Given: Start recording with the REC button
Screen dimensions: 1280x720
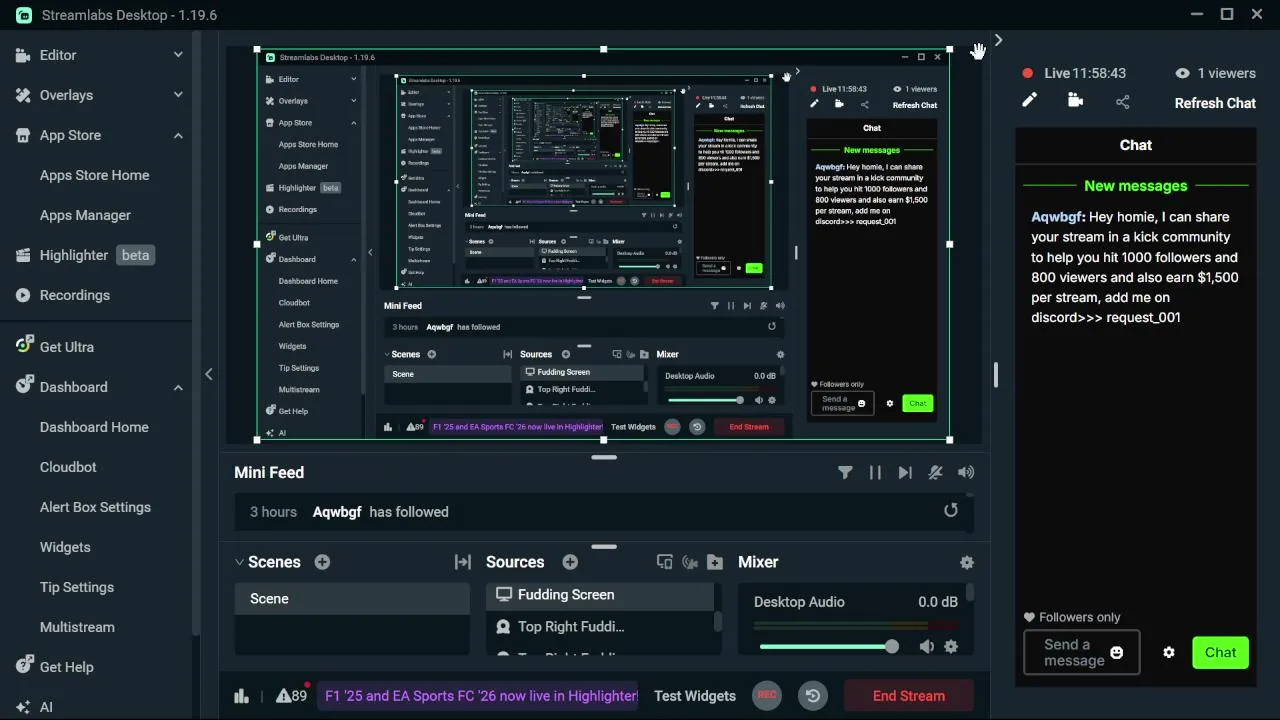Looking at the screenshot, I should [767, 695].
